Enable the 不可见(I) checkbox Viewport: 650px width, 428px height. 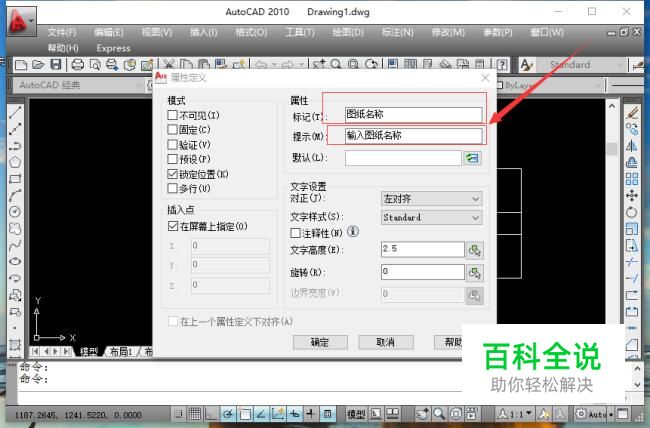[172, 115]
